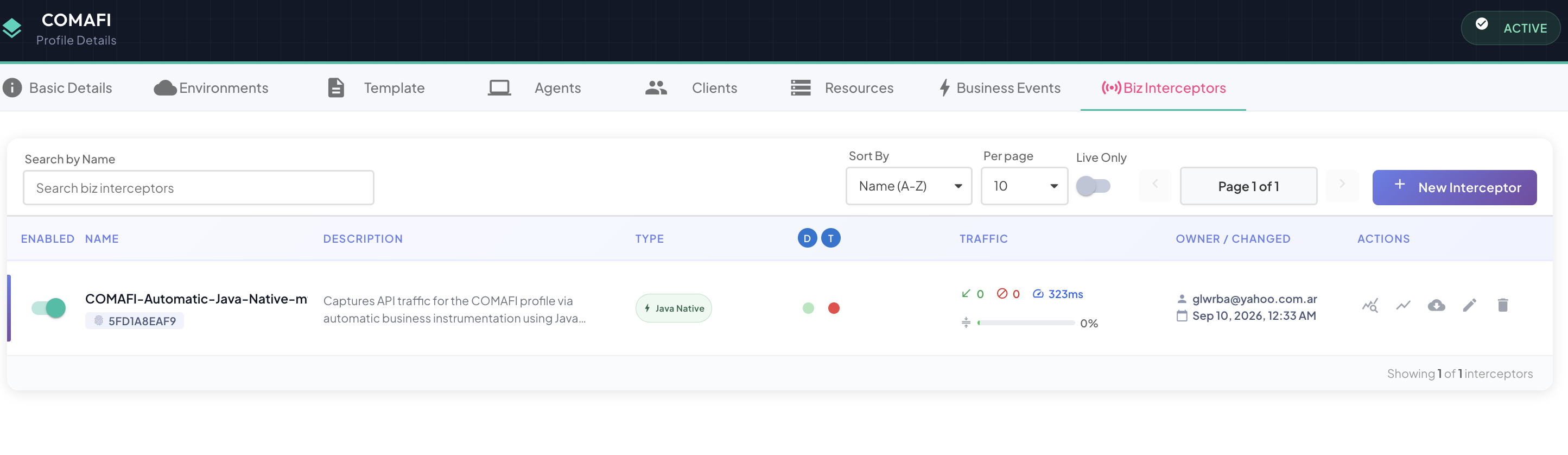1568x455 pixels.
Task: Click the red T status dot
Action: (x=834, y=308)
